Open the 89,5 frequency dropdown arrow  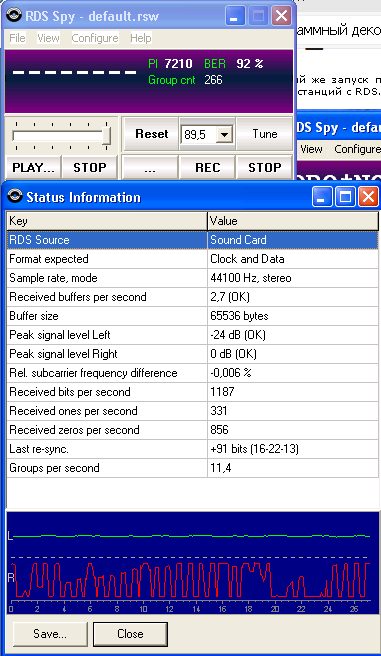pyautogui.click(x=225, y=135)
